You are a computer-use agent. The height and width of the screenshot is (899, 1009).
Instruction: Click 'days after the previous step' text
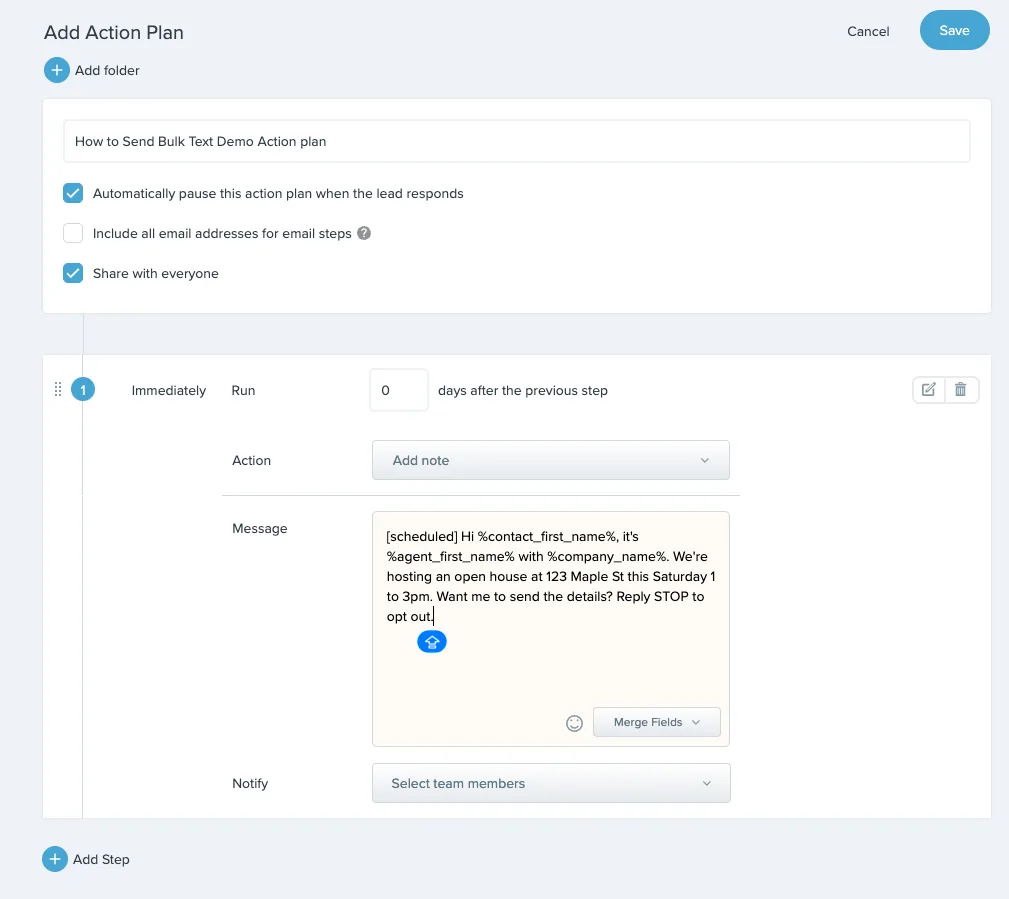523,390
